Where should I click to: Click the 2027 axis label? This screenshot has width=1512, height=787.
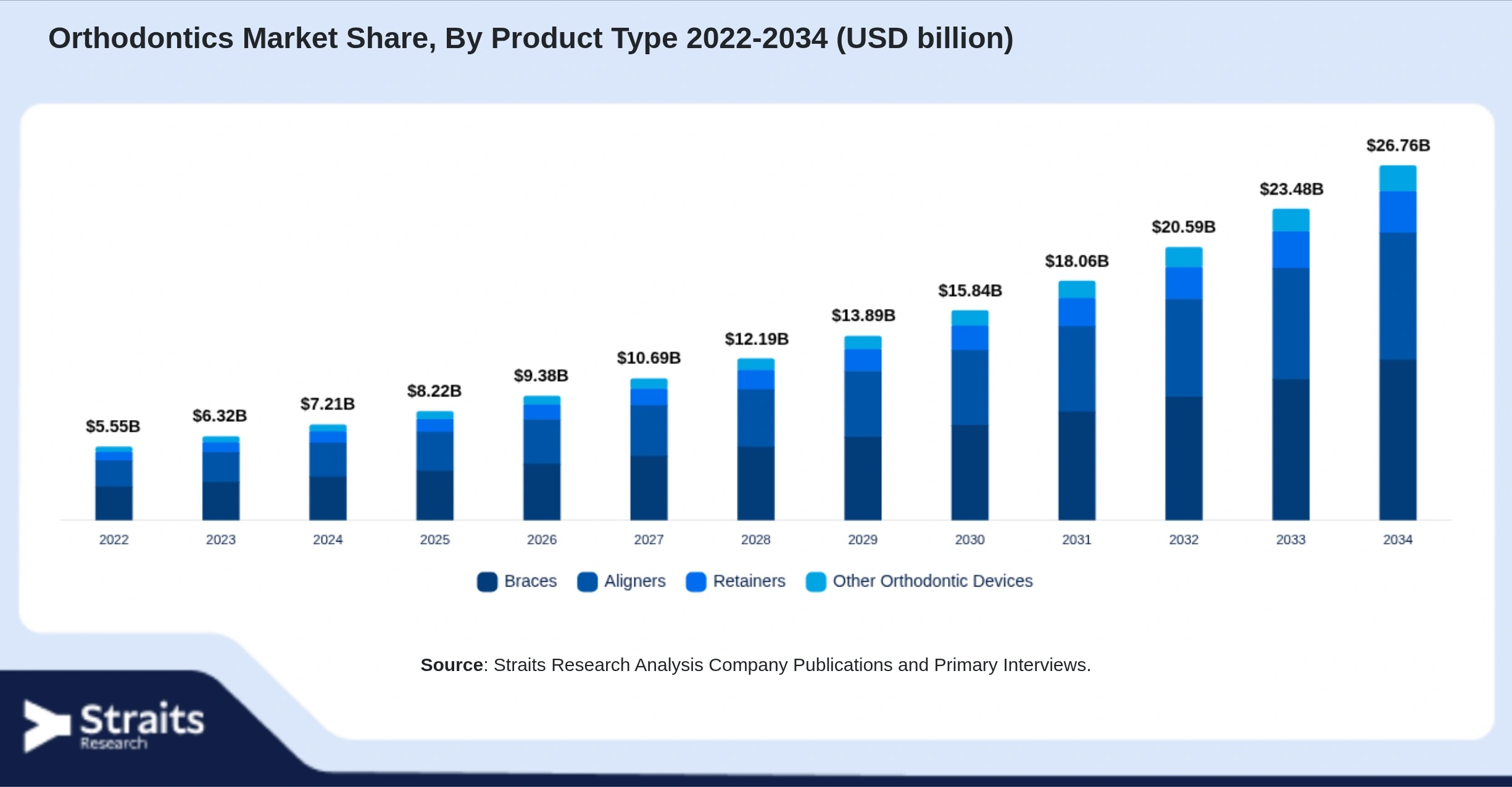coord(649,540)
